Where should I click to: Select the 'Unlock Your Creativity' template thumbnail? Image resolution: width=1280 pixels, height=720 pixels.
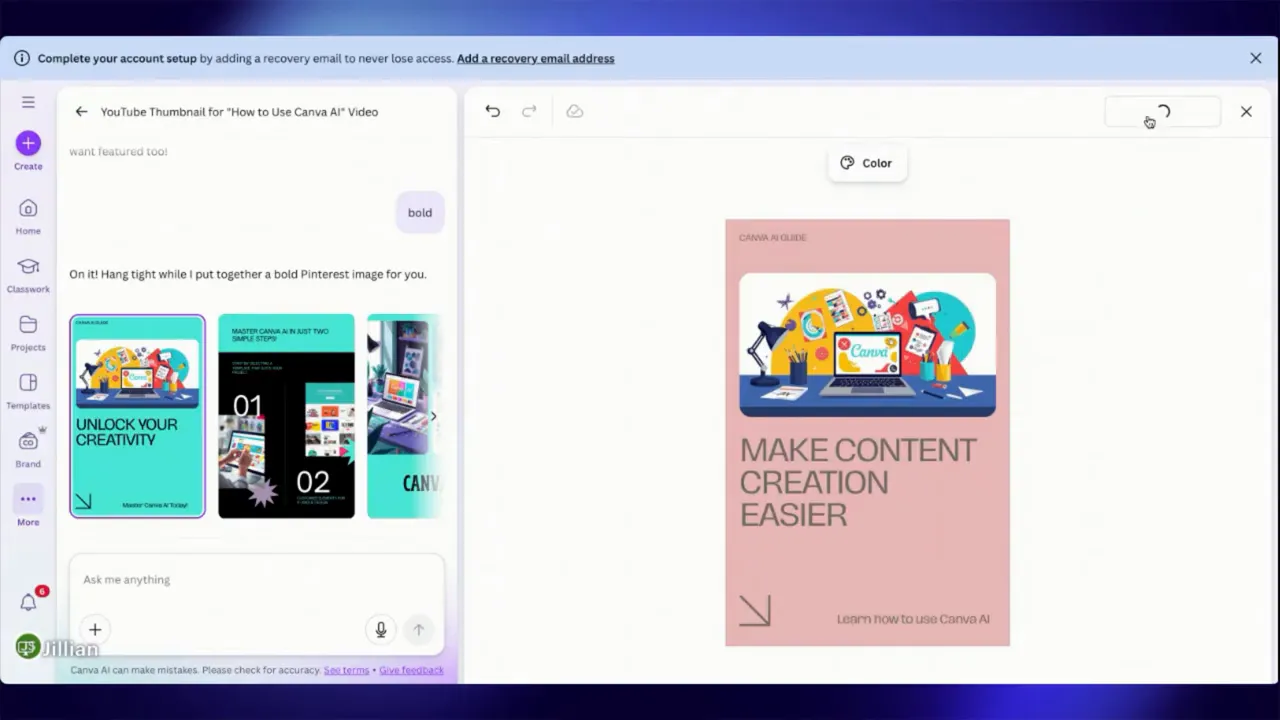[137, 416]
